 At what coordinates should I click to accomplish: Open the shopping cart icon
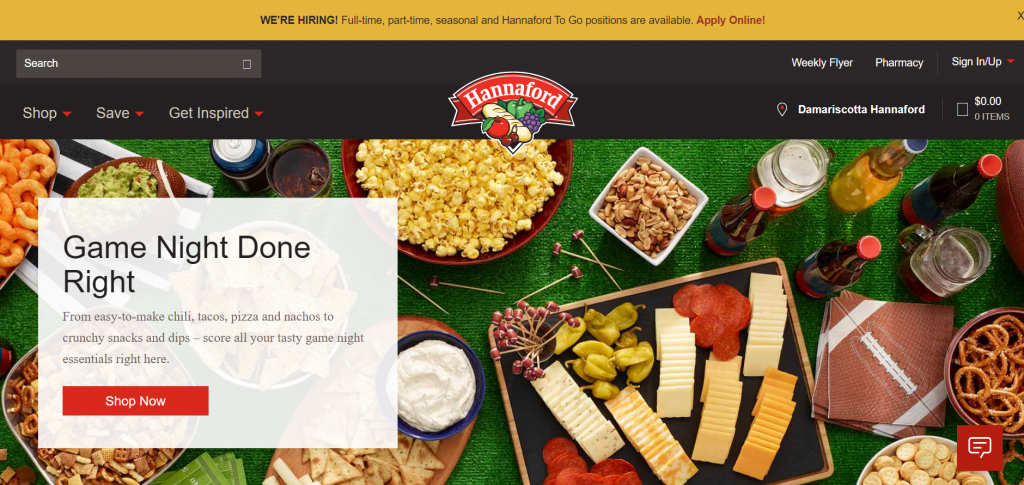962,110
